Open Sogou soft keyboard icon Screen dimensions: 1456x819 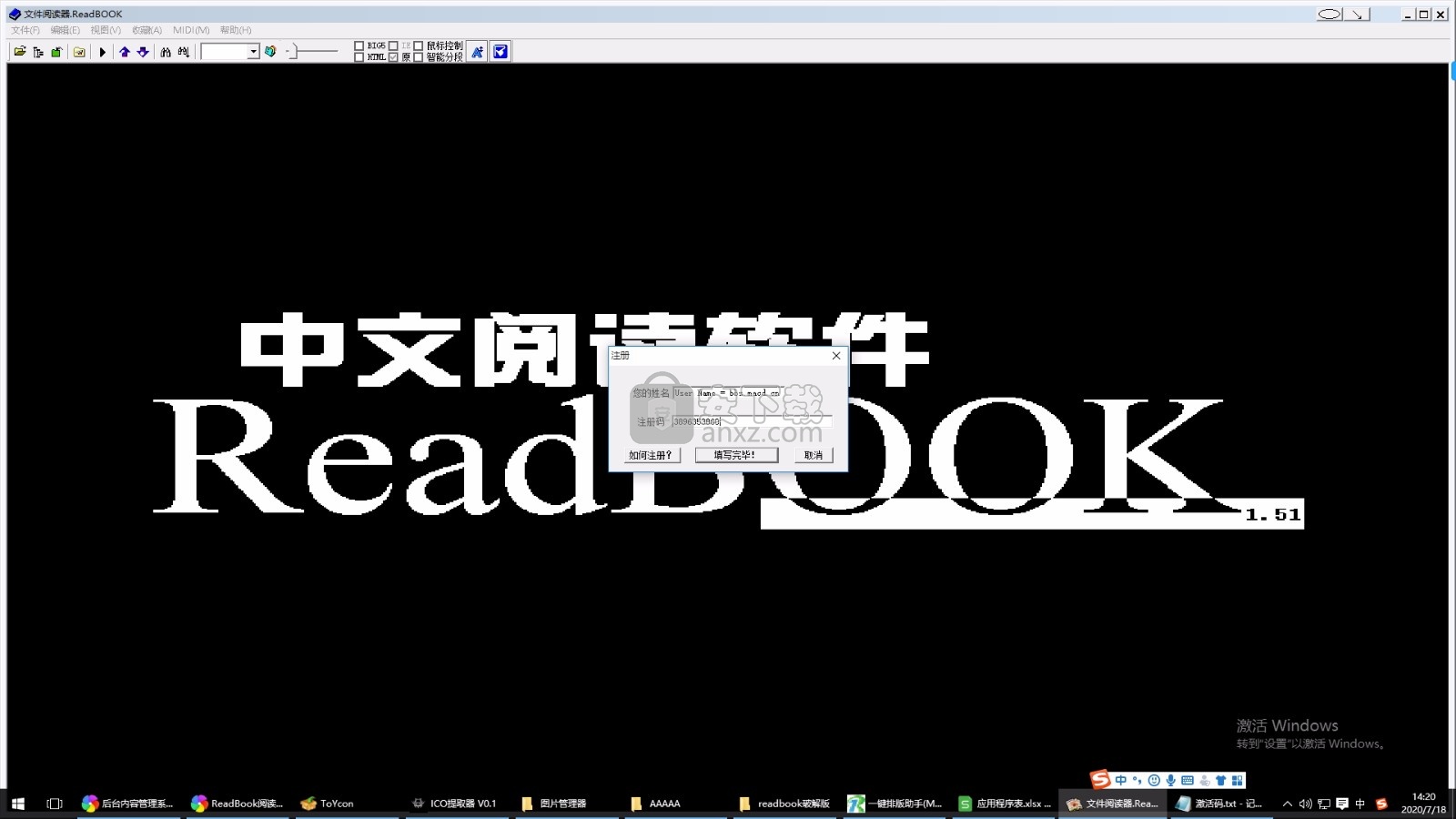[1188, 780]
